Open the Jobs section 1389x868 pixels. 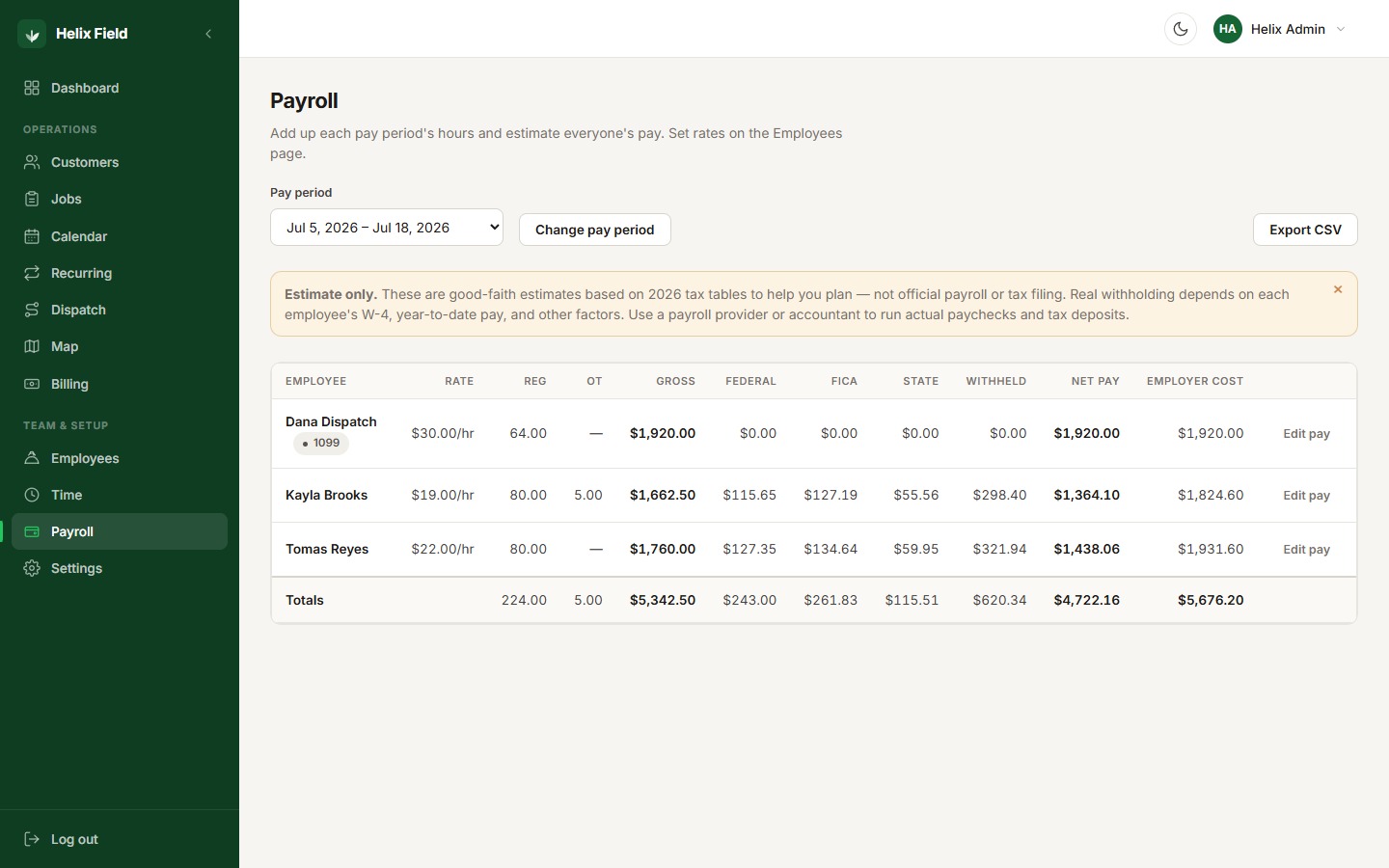coord(120,199)
